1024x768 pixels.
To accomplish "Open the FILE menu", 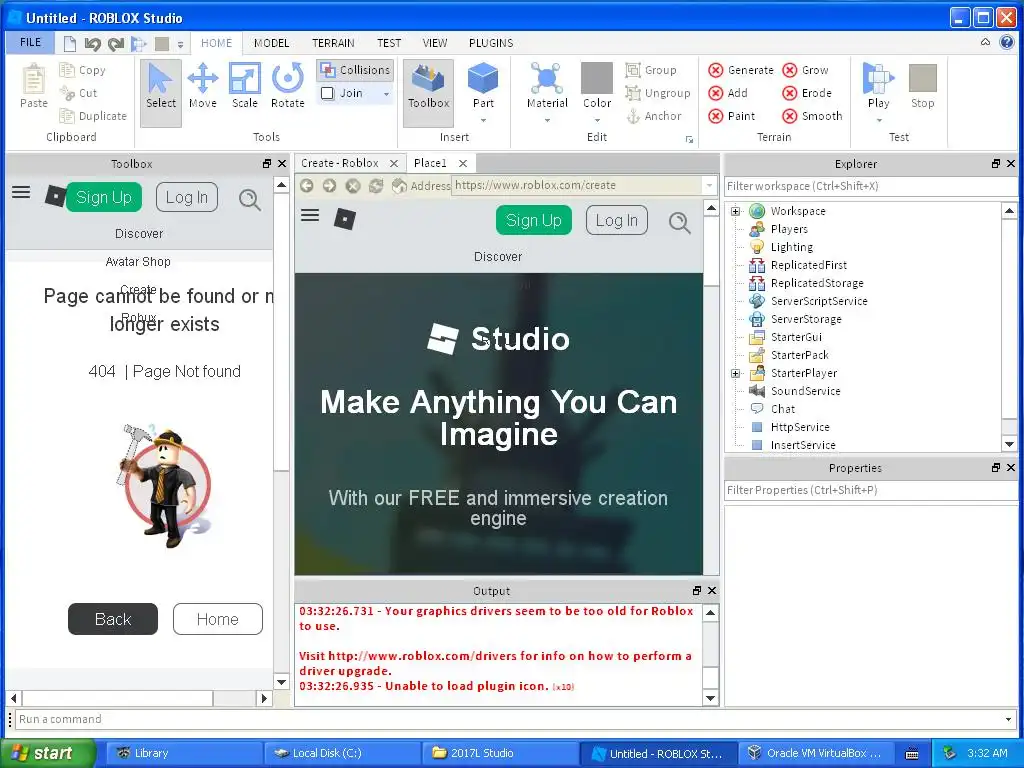I will [x=30, y=42].
